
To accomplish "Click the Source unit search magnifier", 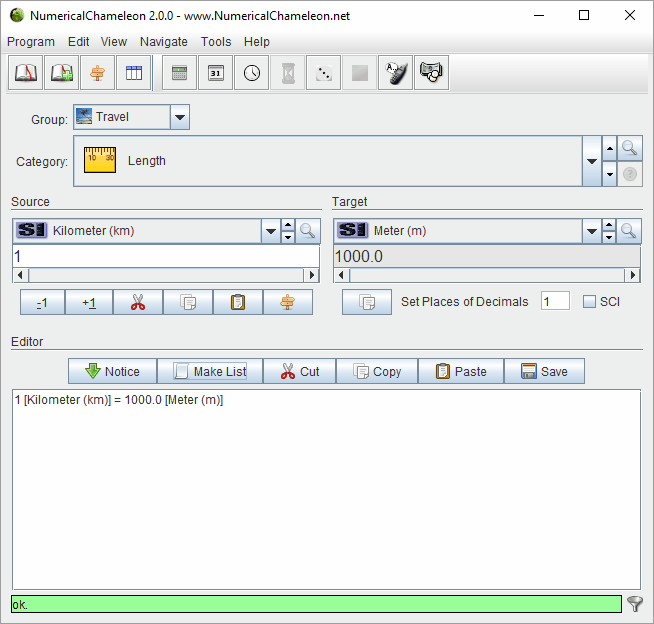I will [308, 231].
